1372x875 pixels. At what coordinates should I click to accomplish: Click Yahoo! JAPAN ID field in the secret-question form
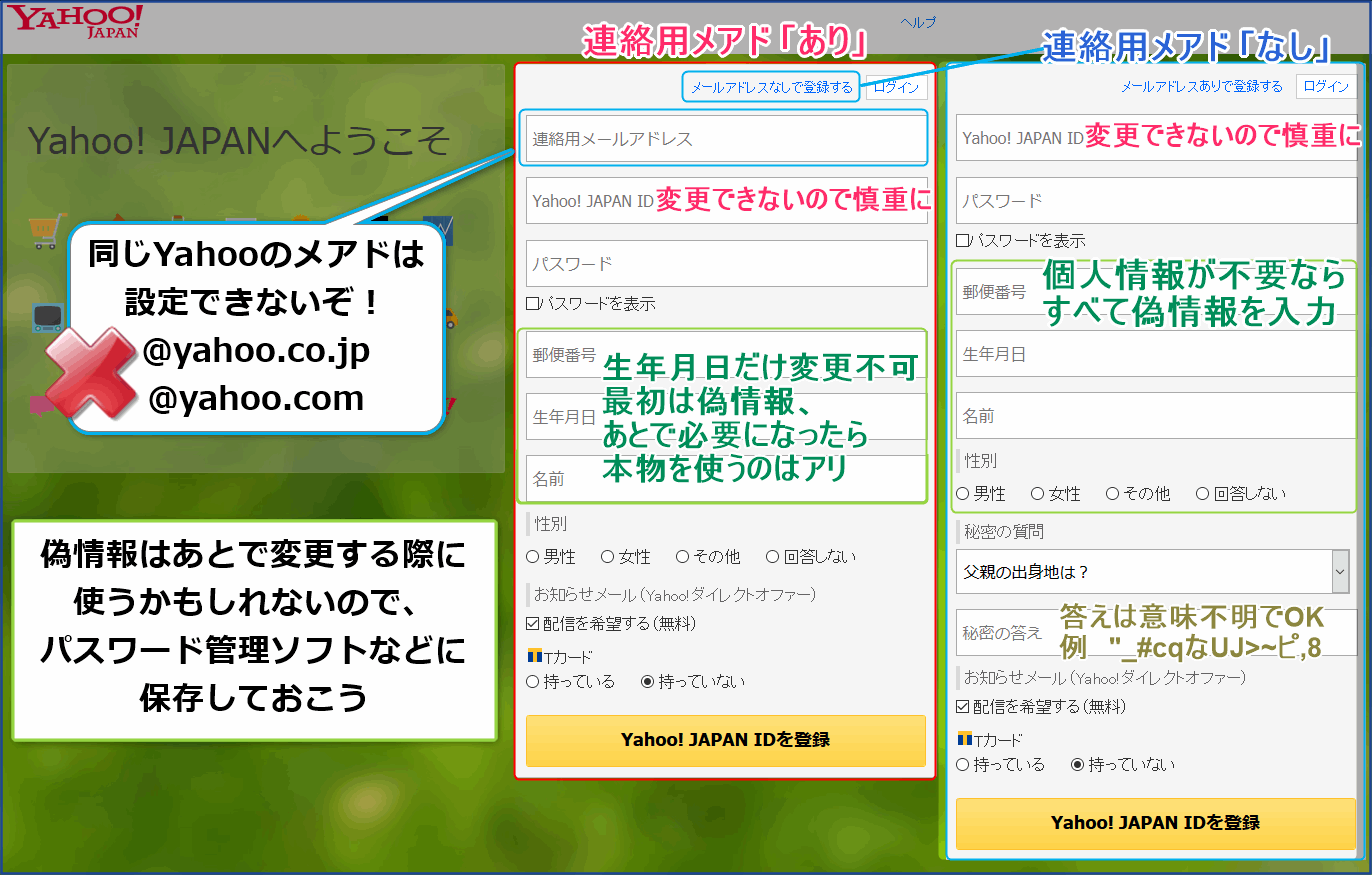point(1156,138)
